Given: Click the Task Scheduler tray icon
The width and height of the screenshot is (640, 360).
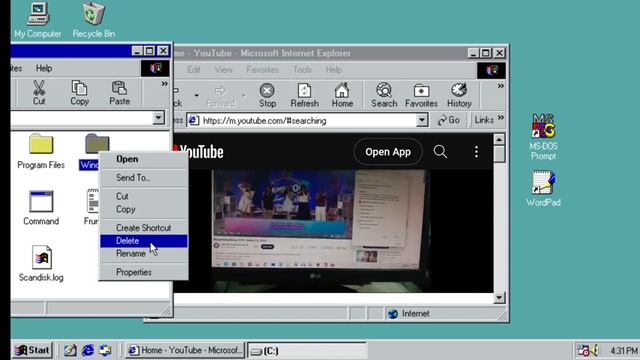Looking at the screenshot, I should click(583, 350).
